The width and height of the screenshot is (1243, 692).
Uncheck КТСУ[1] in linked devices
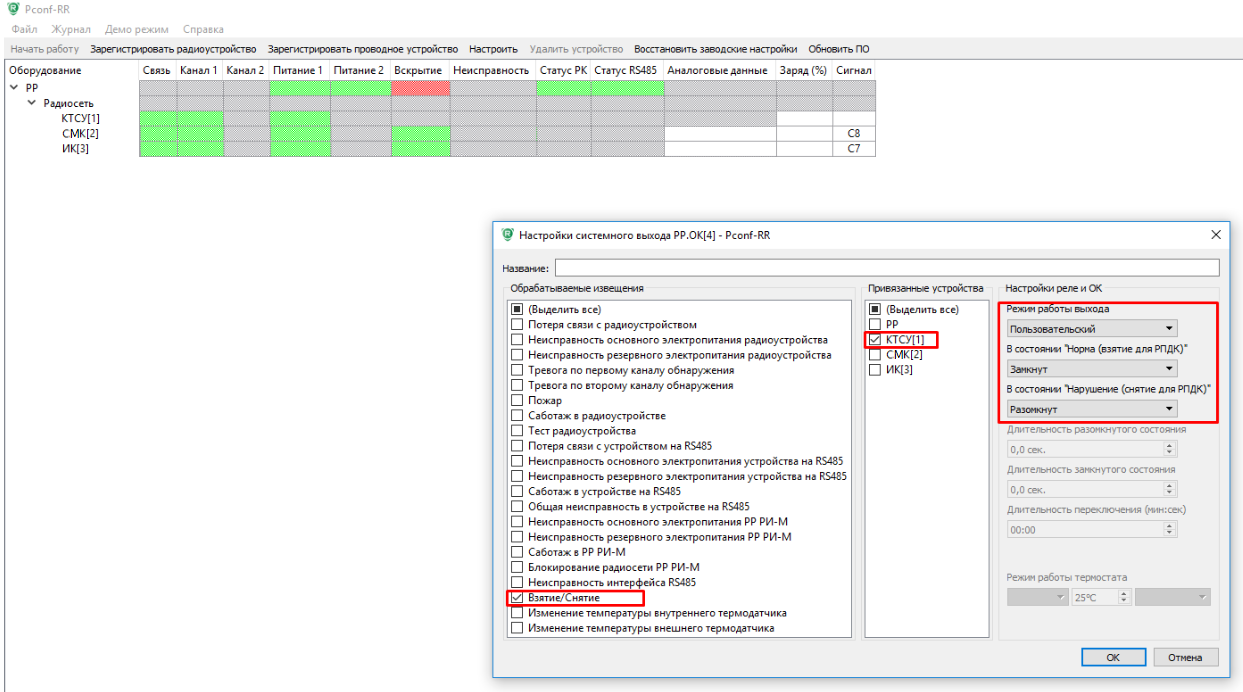pyautogui.click(x=875, y=340)
